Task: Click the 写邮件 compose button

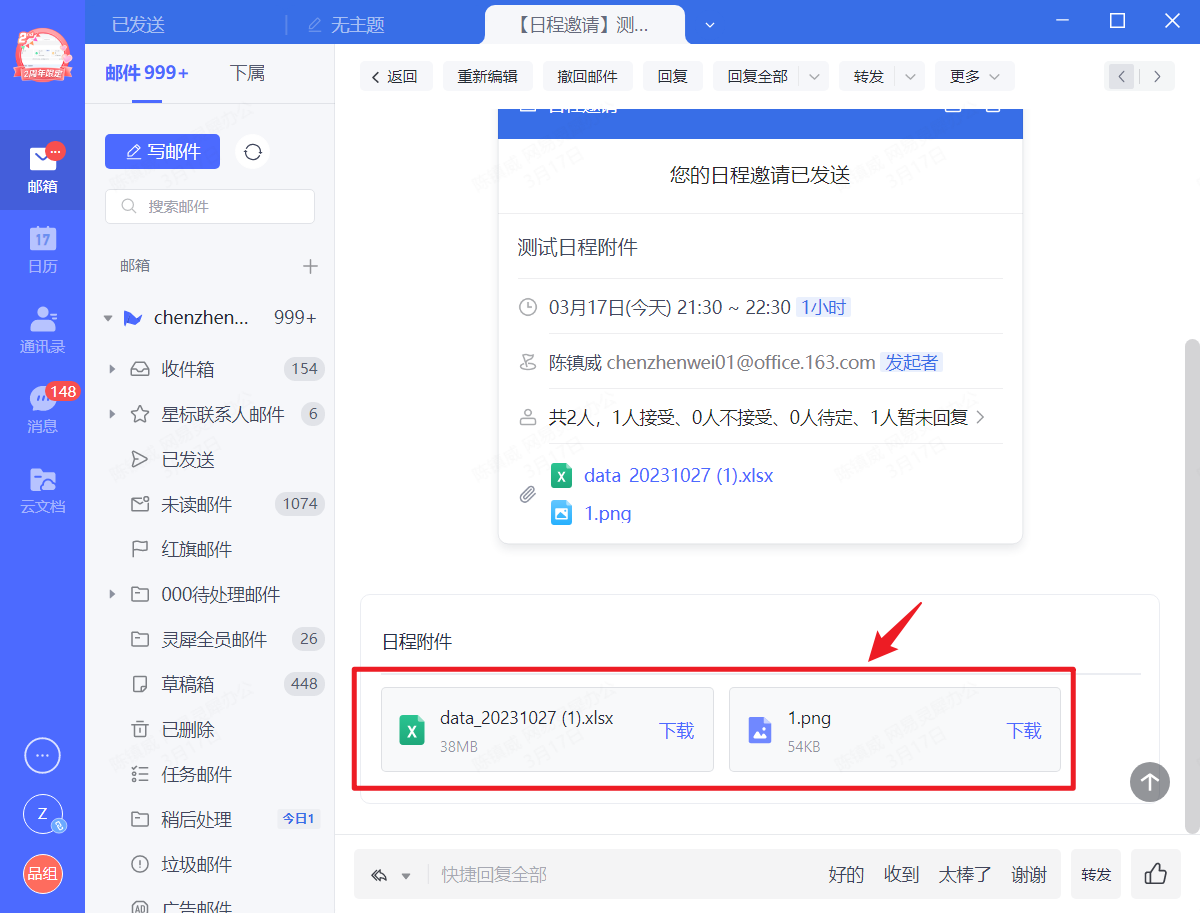Action: 162,151
